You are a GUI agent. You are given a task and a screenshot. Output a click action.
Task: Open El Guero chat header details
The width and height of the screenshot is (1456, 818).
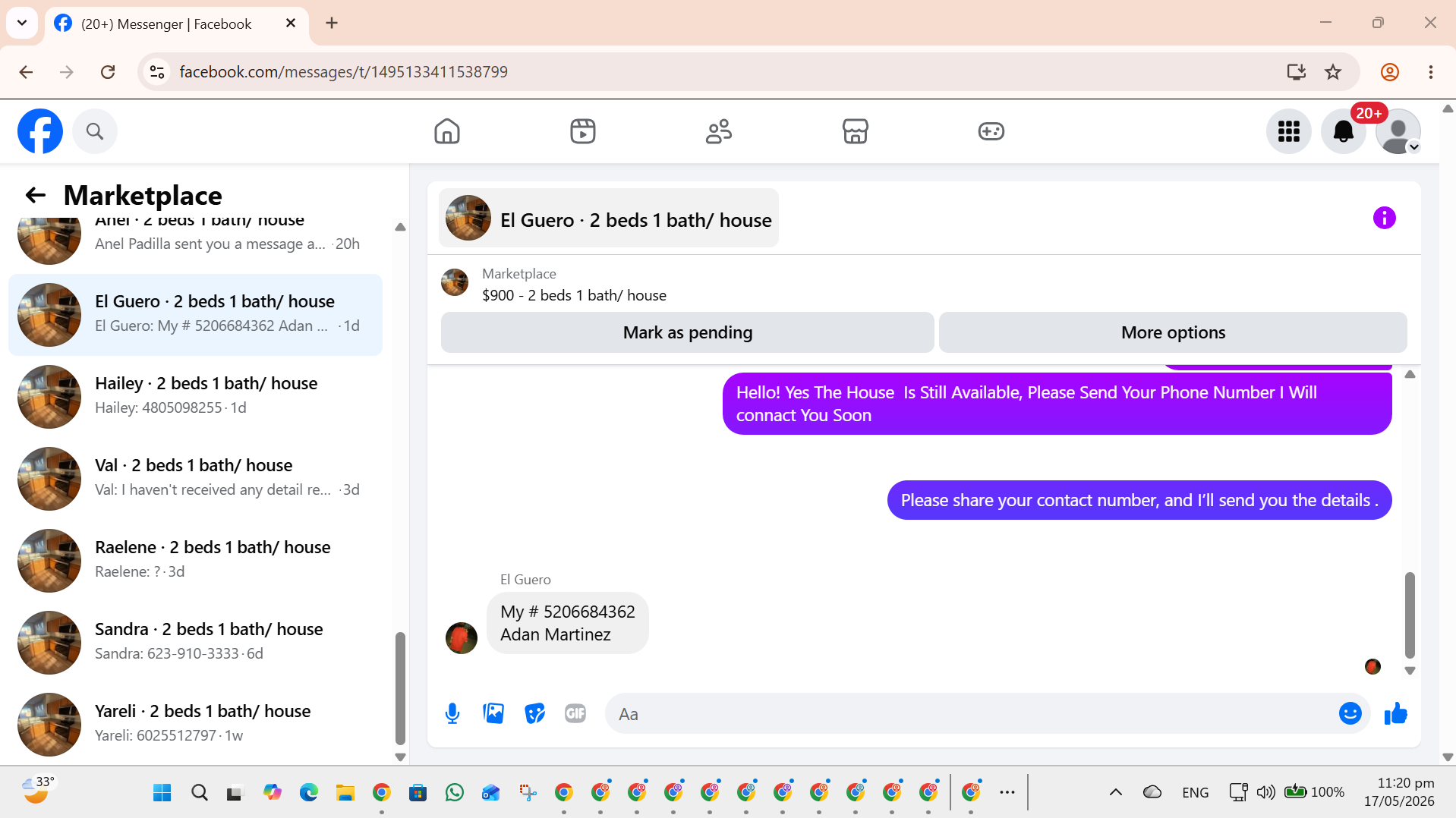[609, 219]
